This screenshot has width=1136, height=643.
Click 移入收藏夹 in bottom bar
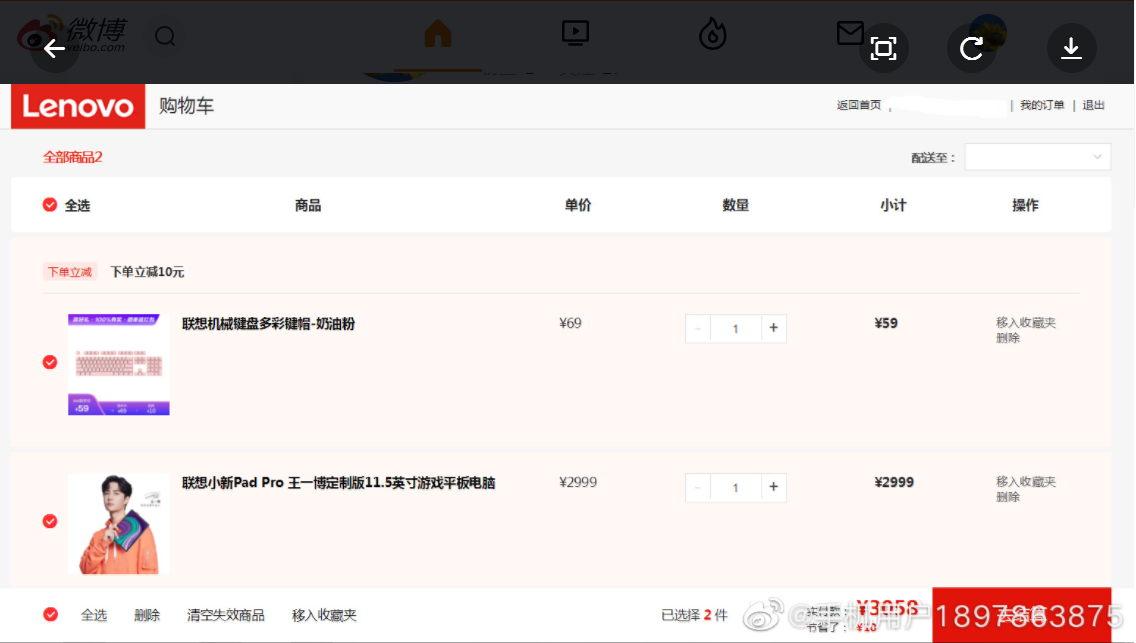click(x=324, y=615)
